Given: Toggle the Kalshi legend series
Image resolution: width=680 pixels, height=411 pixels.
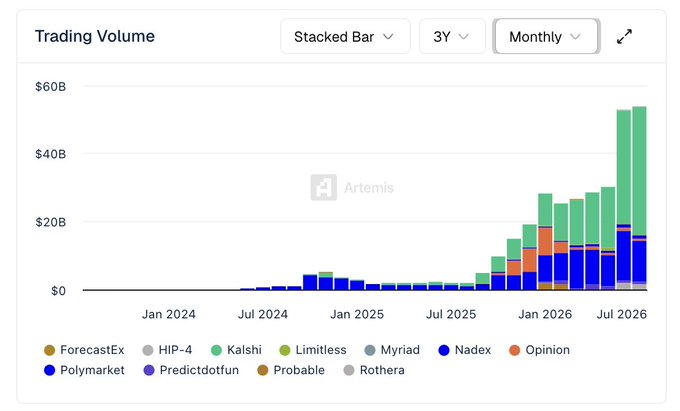Looking at the screenshot, I should pyautogui.click(x=236, y=350).
